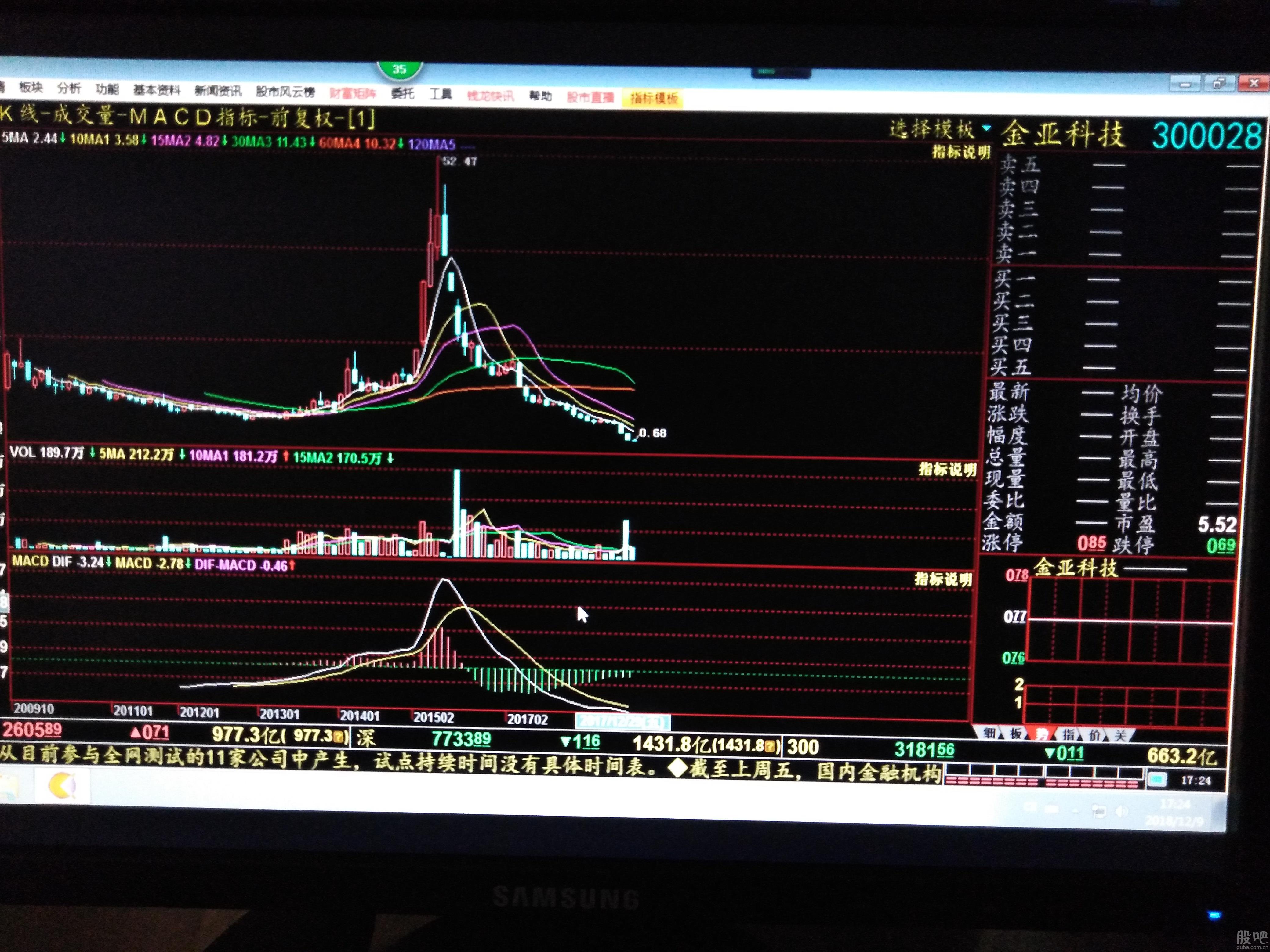1270x952 pixels.
Task: Click the 涨停 085 value
Action: click(x=1091, y=543)
